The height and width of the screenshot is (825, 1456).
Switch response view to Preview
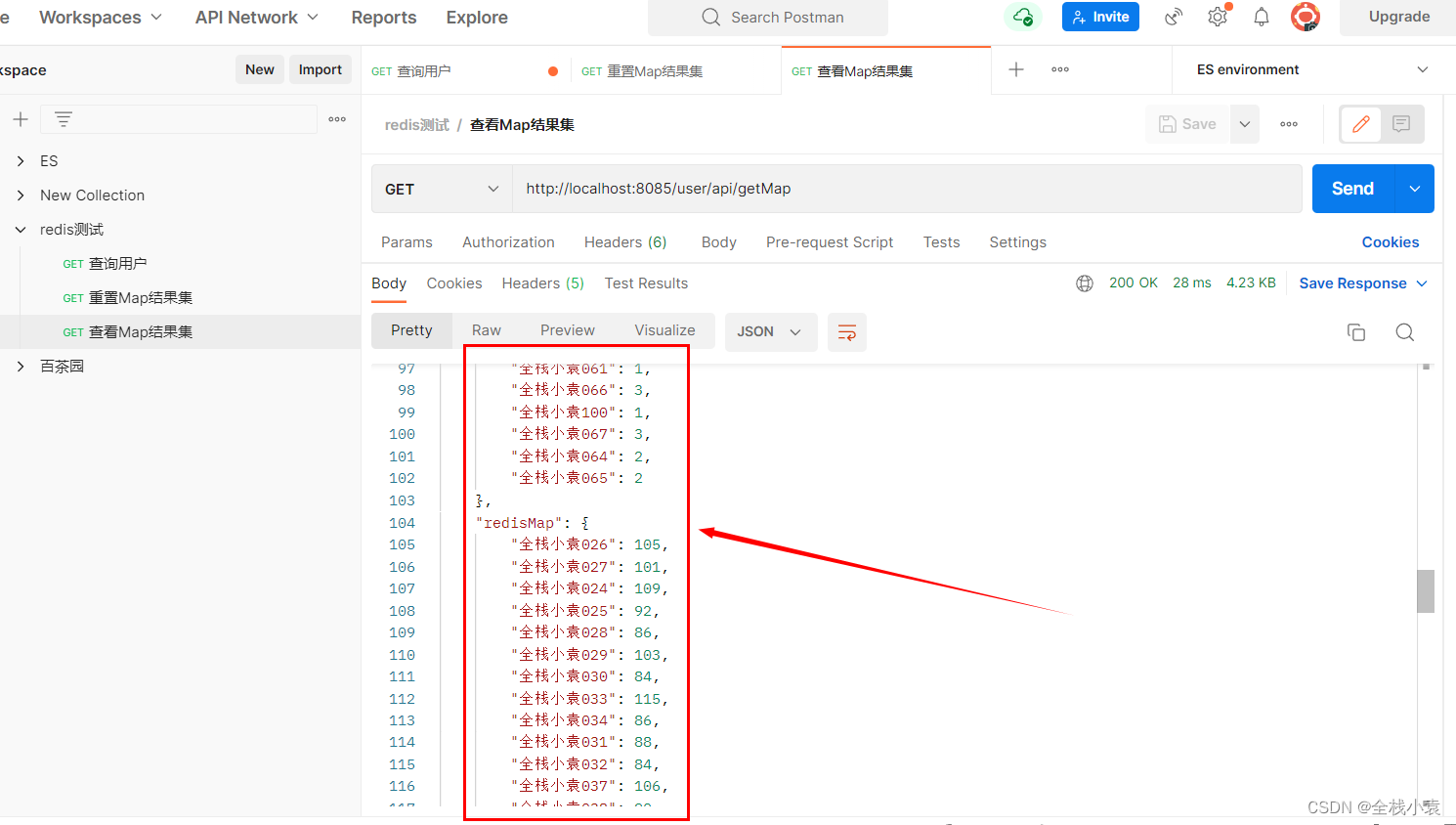(568, 330)
